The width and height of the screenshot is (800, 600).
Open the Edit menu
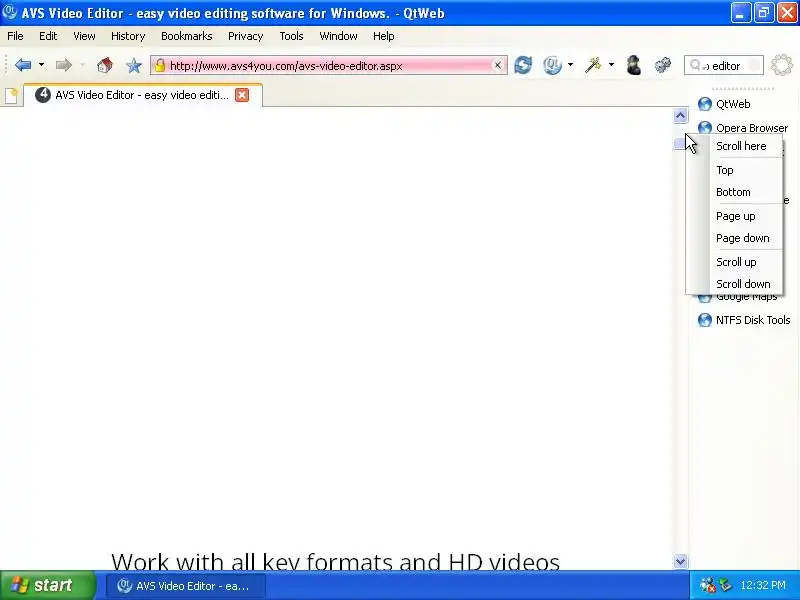(x=48, y=36)
